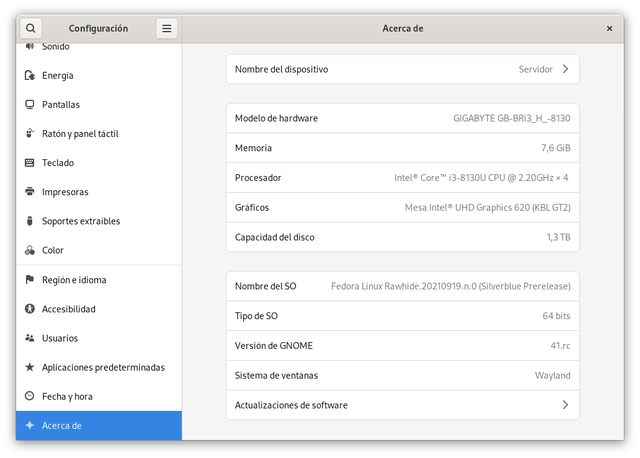The width and height of the screenshot is (640, 458).
Task: Click the Sistema de ventanas label
Action: 276,375
